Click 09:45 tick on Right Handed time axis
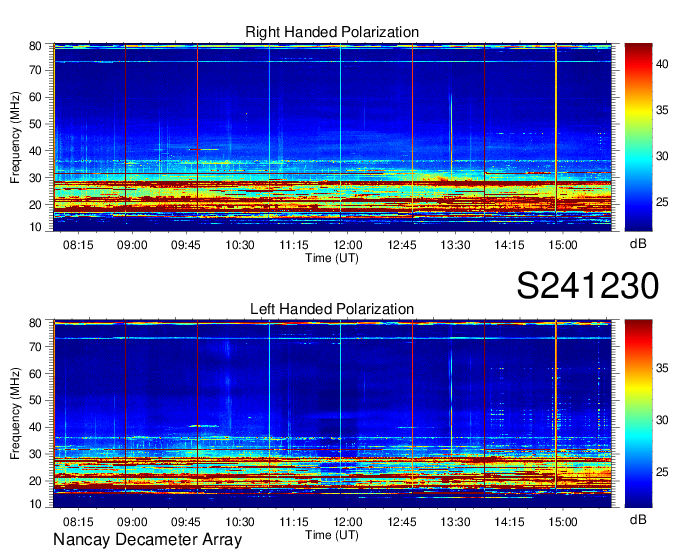This screenshot has height=552, width=680. [x=186, y=245]
